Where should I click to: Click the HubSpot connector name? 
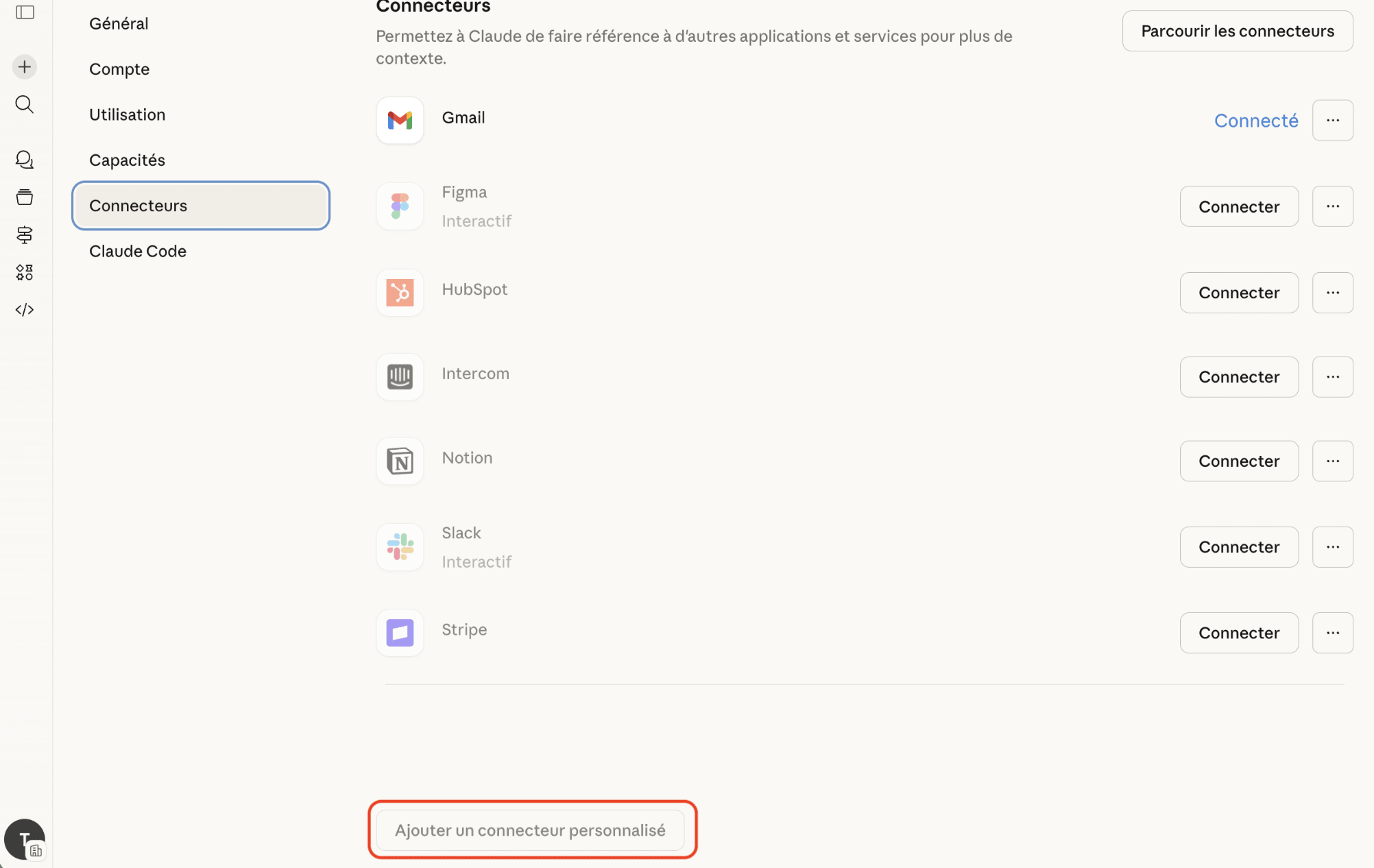[474, 289]
